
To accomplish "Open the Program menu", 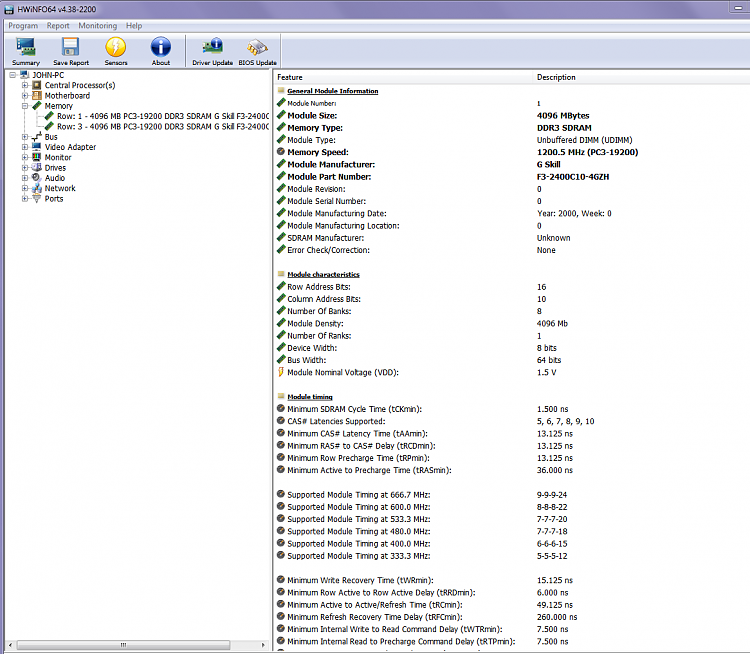I will [23, 26].
